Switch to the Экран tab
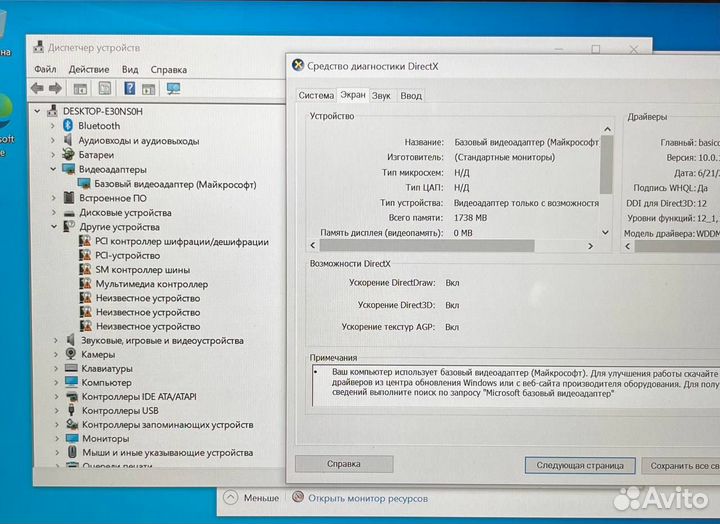720x524 pixels. point(353,95)
